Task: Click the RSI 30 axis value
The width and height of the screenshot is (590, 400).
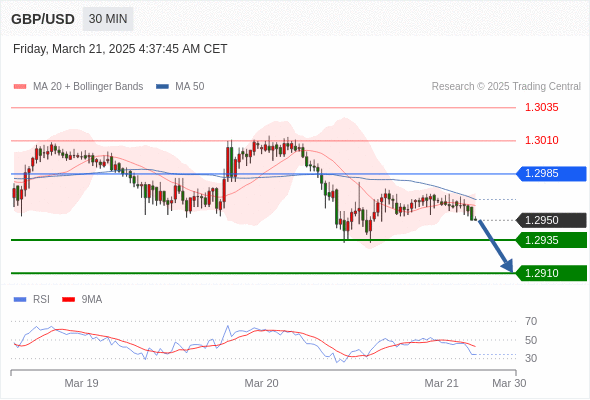Action: 531,358
